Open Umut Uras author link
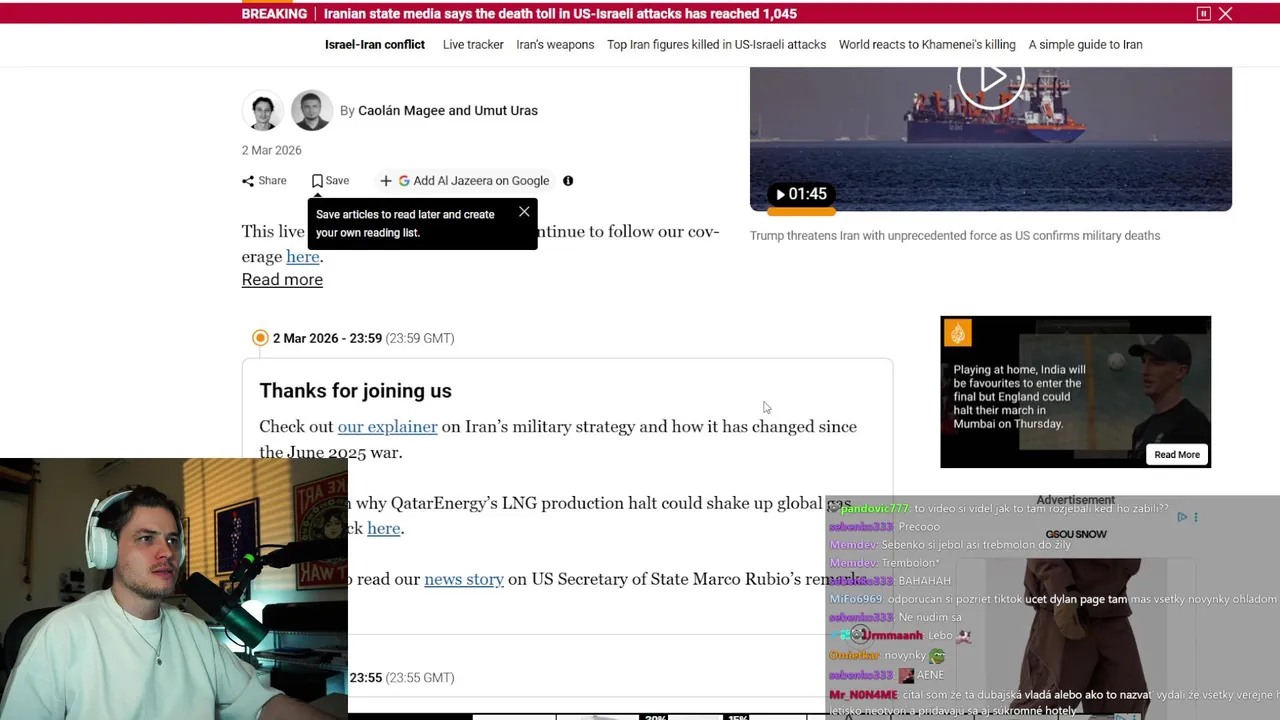1280x720 pixels. [506, 111]
